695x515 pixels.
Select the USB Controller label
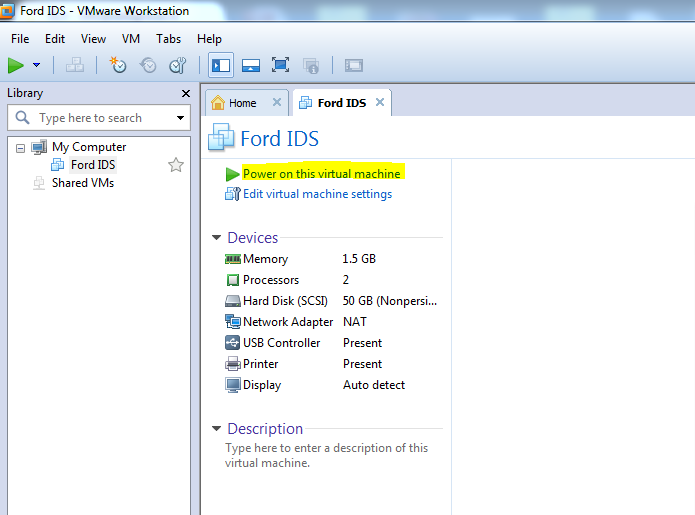point(281,343)
